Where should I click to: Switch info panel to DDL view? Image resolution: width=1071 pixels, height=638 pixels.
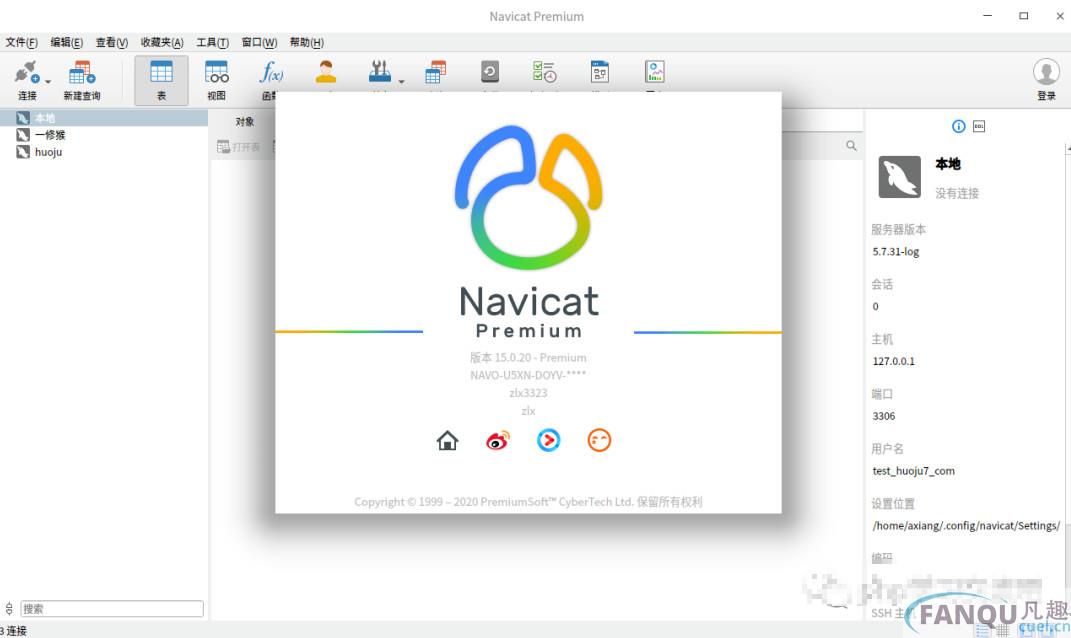[979, 126]
